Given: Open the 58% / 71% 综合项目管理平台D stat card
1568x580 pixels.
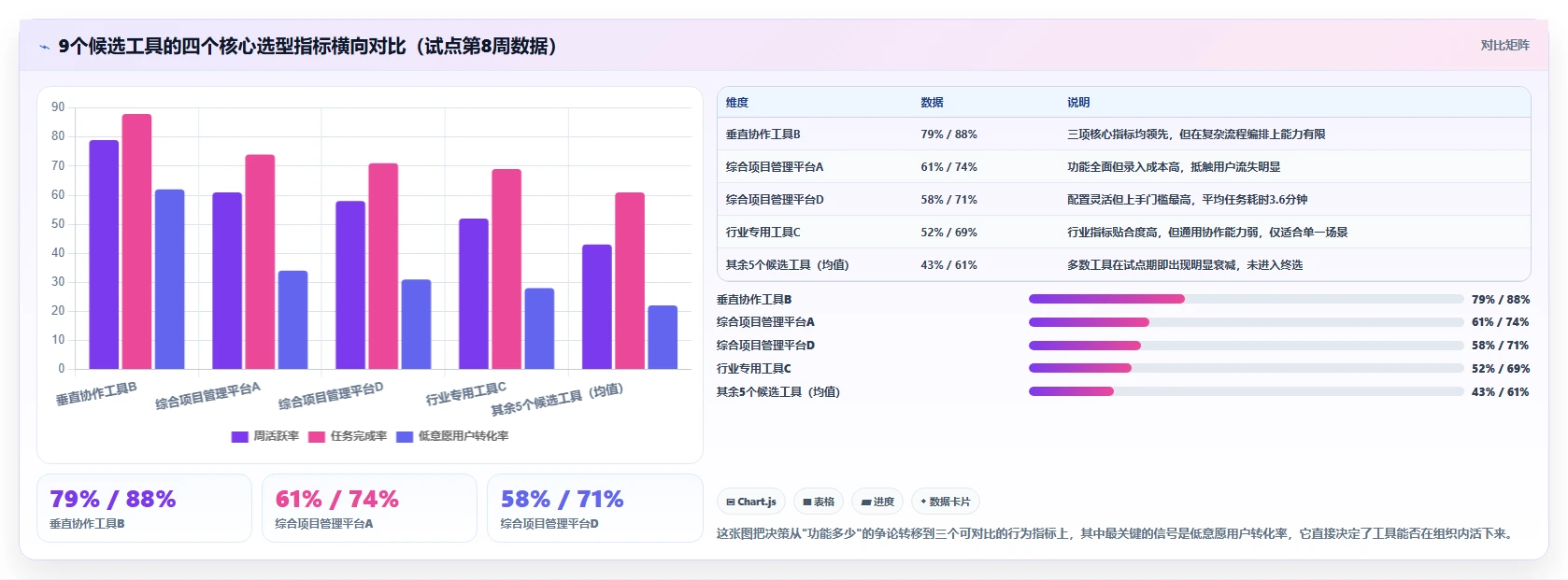Looking at the screenshot, I should [x=594, y=508].
